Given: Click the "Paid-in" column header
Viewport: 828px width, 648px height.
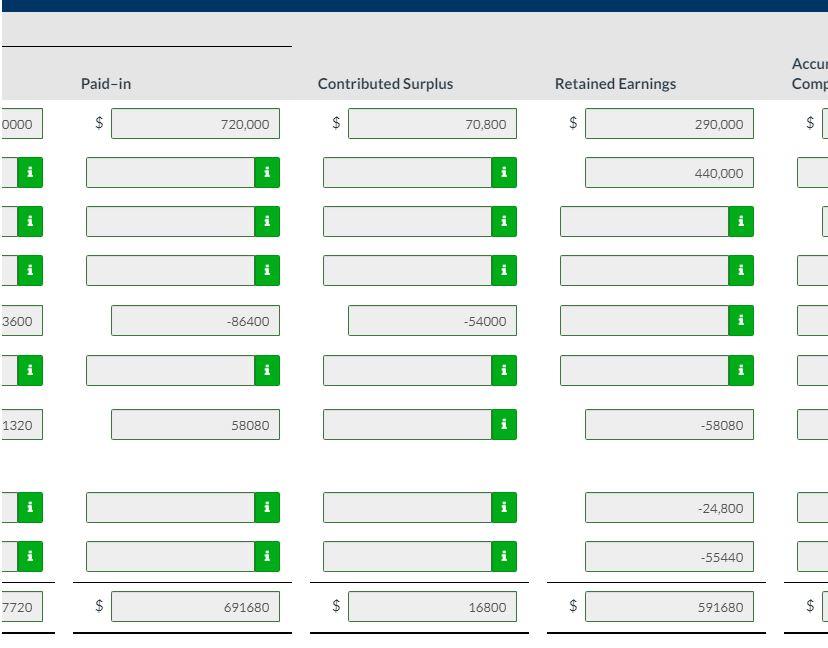Looking at the screenshot, I should pos(106,83).
